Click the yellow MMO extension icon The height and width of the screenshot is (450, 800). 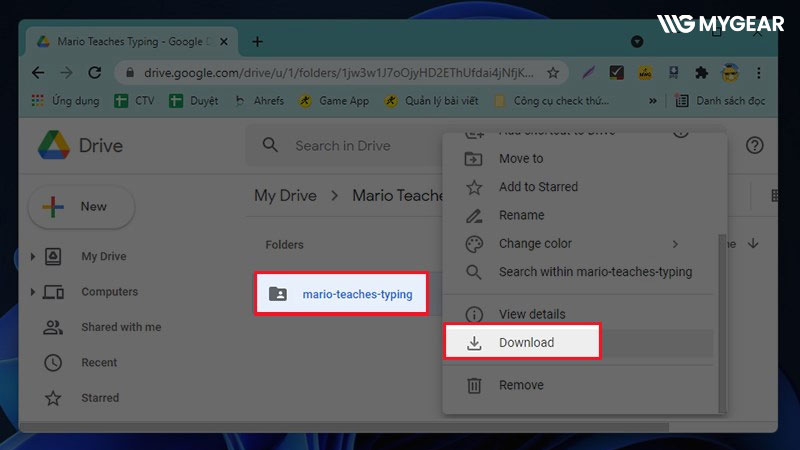pos(645,73)
